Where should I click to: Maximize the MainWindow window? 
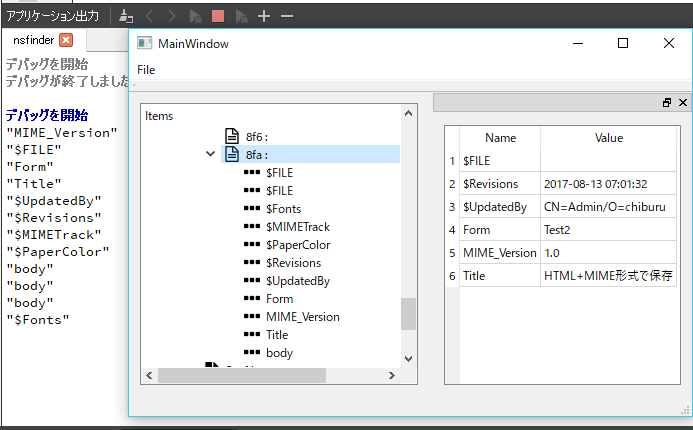coord(623,43)
